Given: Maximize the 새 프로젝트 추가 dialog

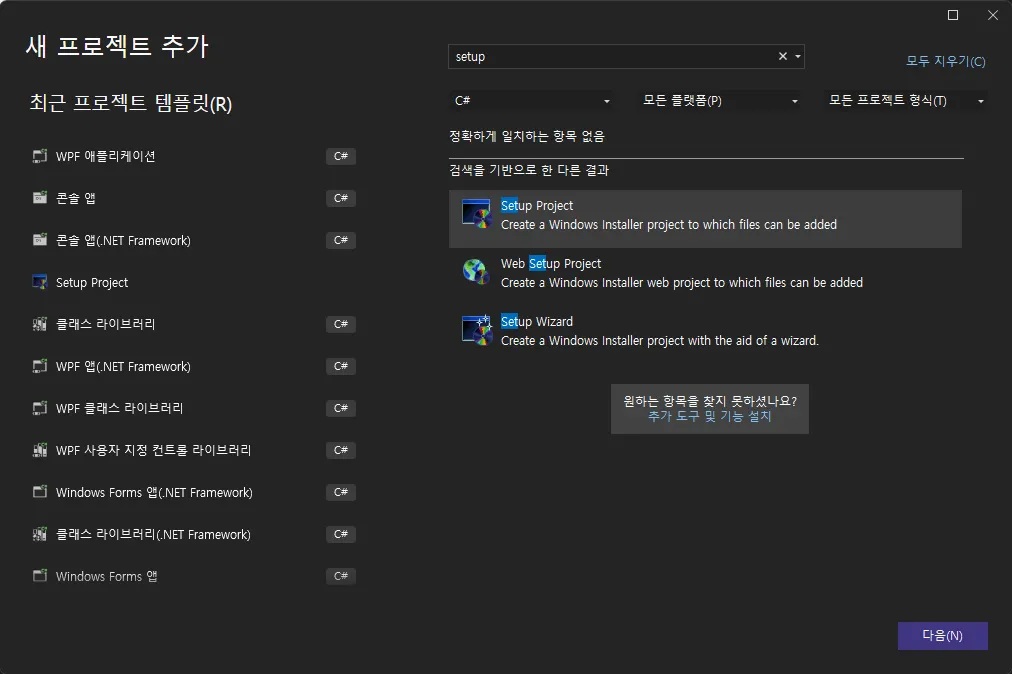Looking at the screenshot, I should click(953, 15).
